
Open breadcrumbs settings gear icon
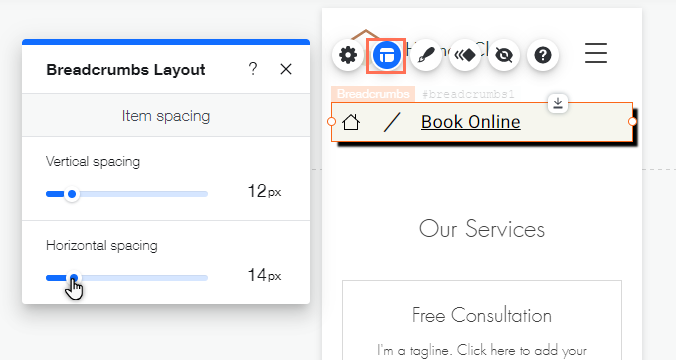tap(348, 55)
